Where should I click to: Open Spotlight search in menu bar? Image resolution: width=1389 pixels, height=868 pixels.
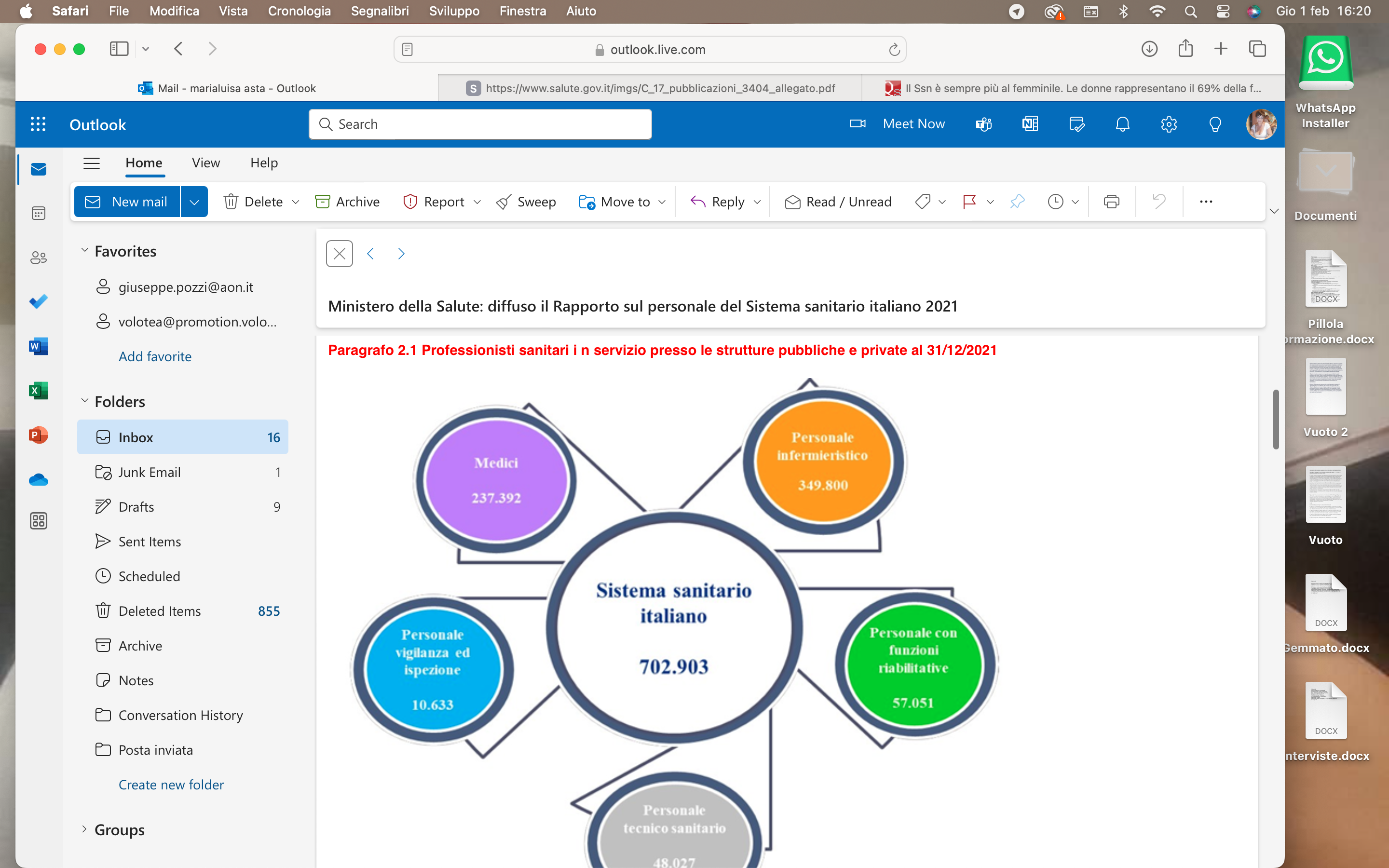[1190, 11]
